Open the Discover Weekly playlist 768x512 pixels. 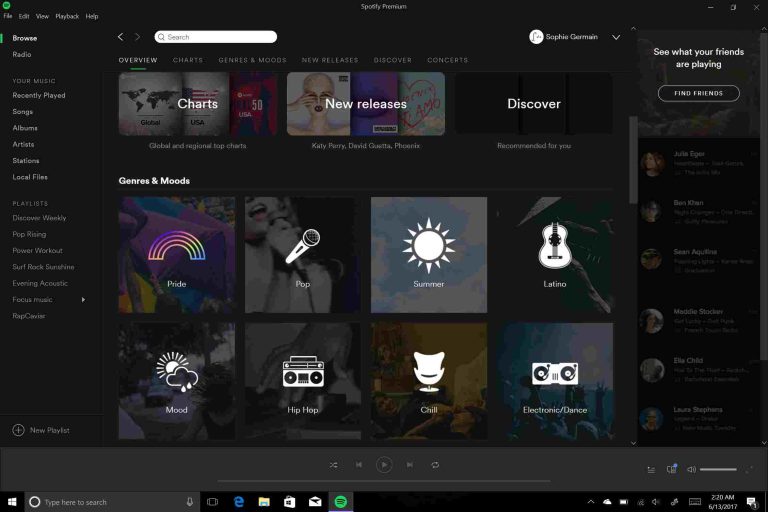coord(39,218)
